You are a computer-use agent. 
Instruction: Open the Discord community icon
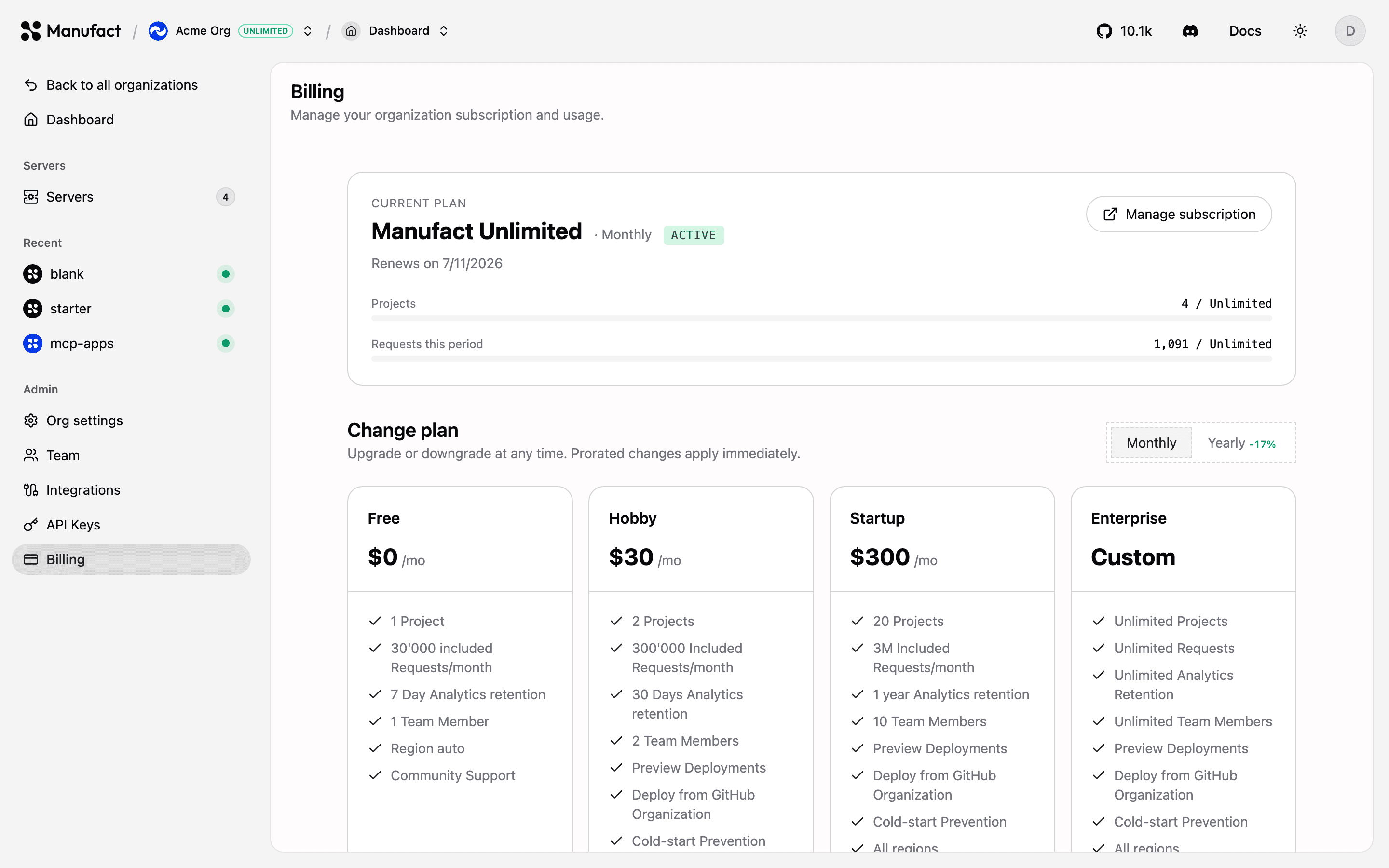(x=1190, y=31)
